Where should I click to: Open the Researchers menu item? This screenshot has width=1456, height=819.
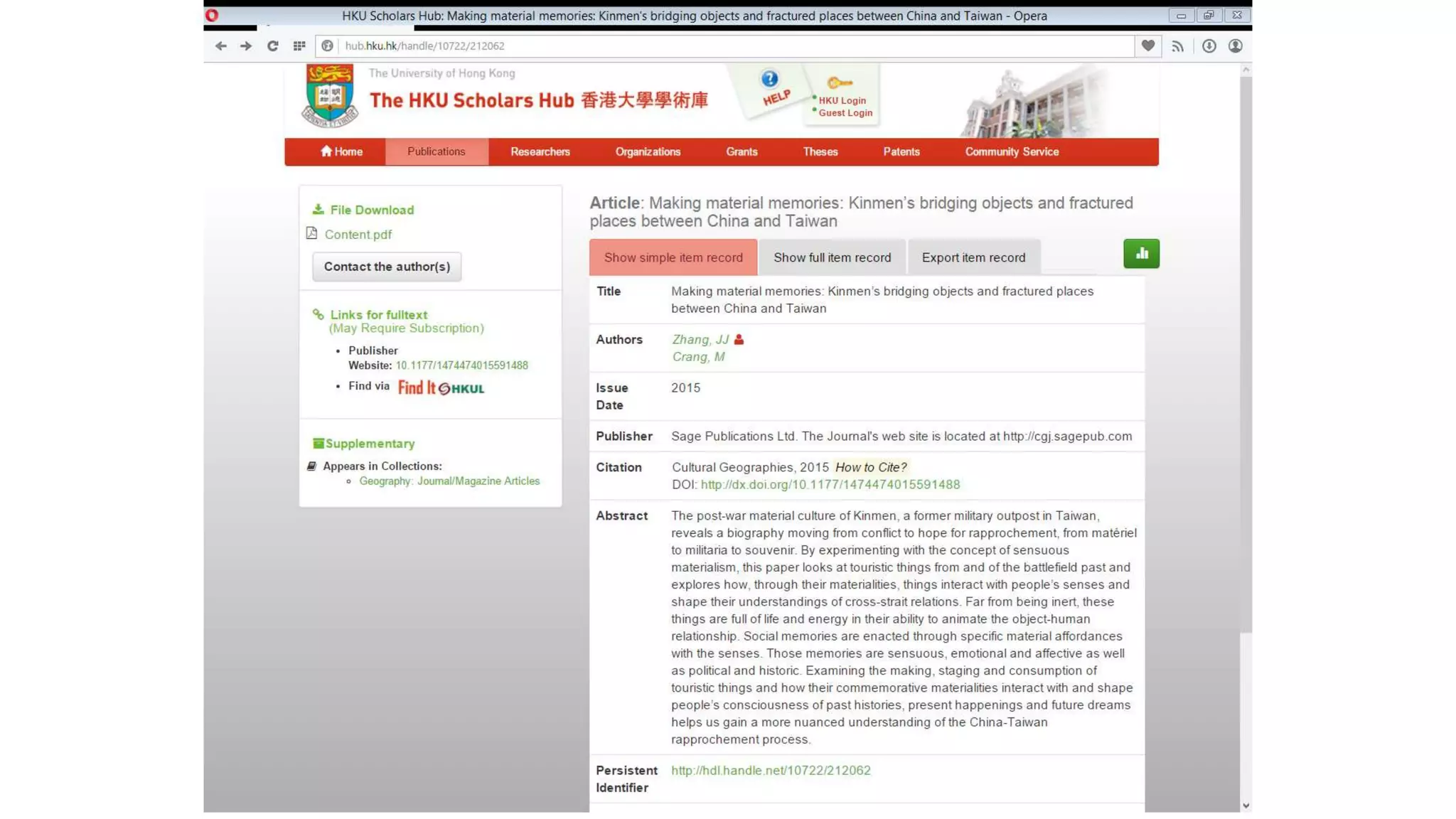540,152
